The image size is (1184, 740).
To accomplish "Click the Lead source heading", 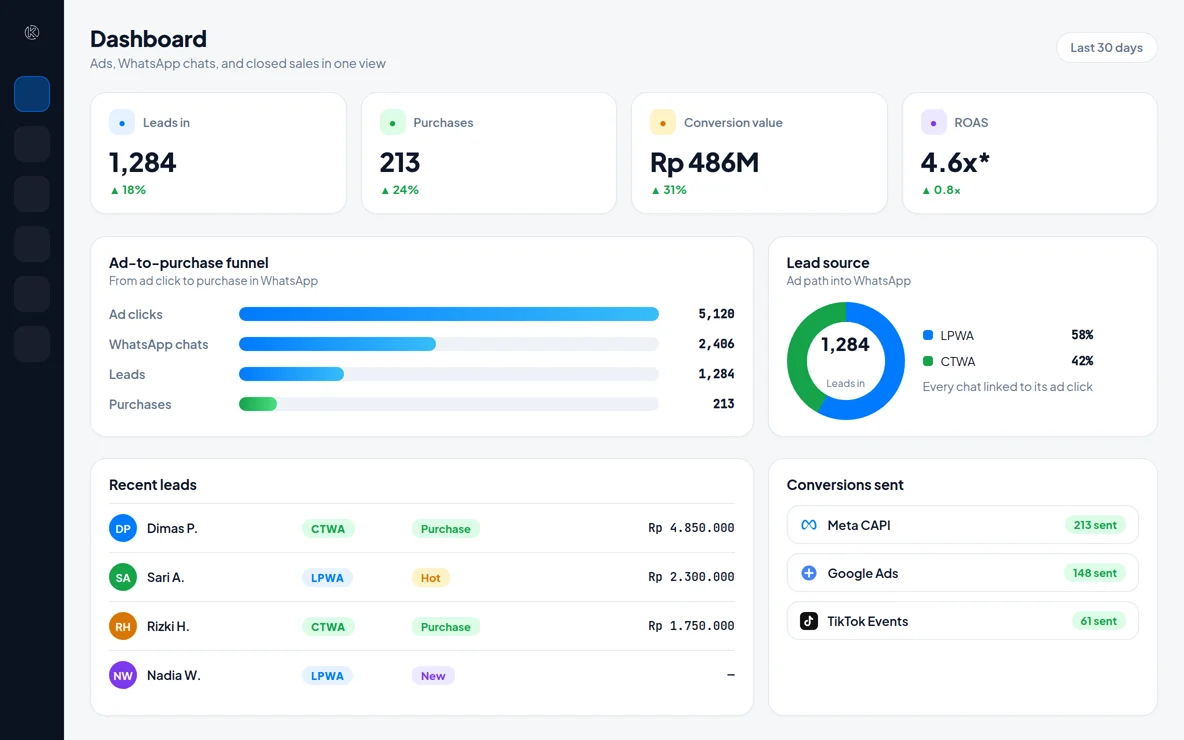I will (x=828, y=263).
